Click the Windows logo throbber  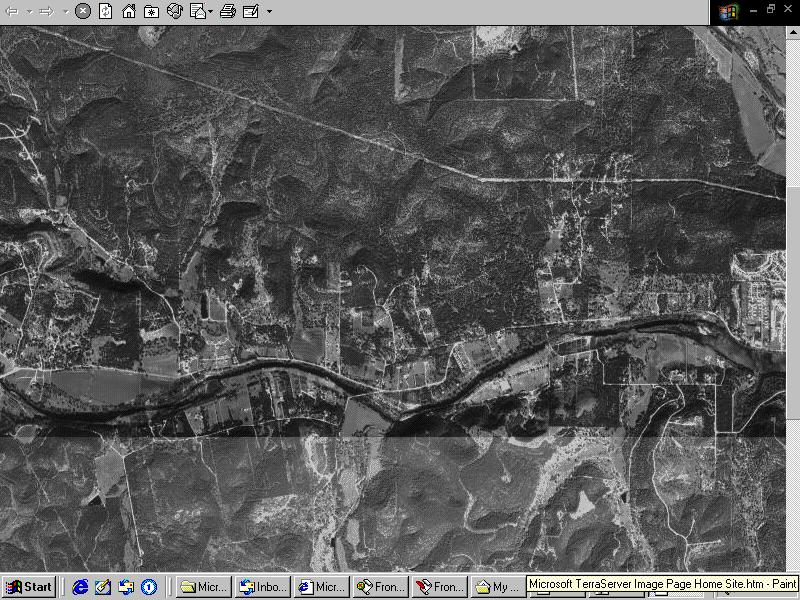[728, 12]
